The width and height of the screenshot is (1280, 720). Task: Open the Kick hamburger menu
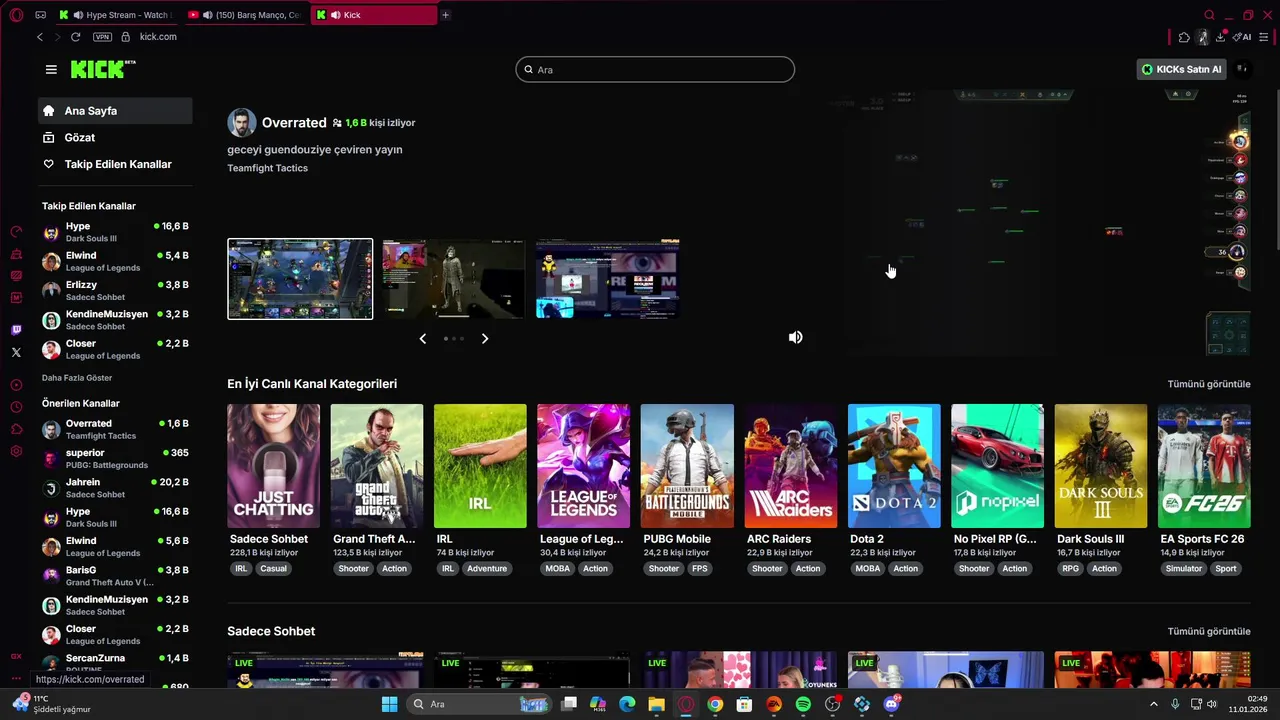click(x=51, y=69)
